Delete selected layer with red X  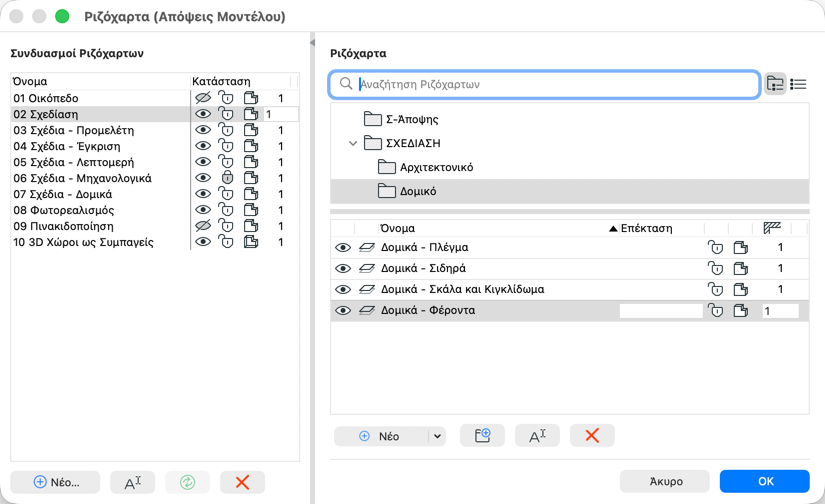[x=592, y=436]
